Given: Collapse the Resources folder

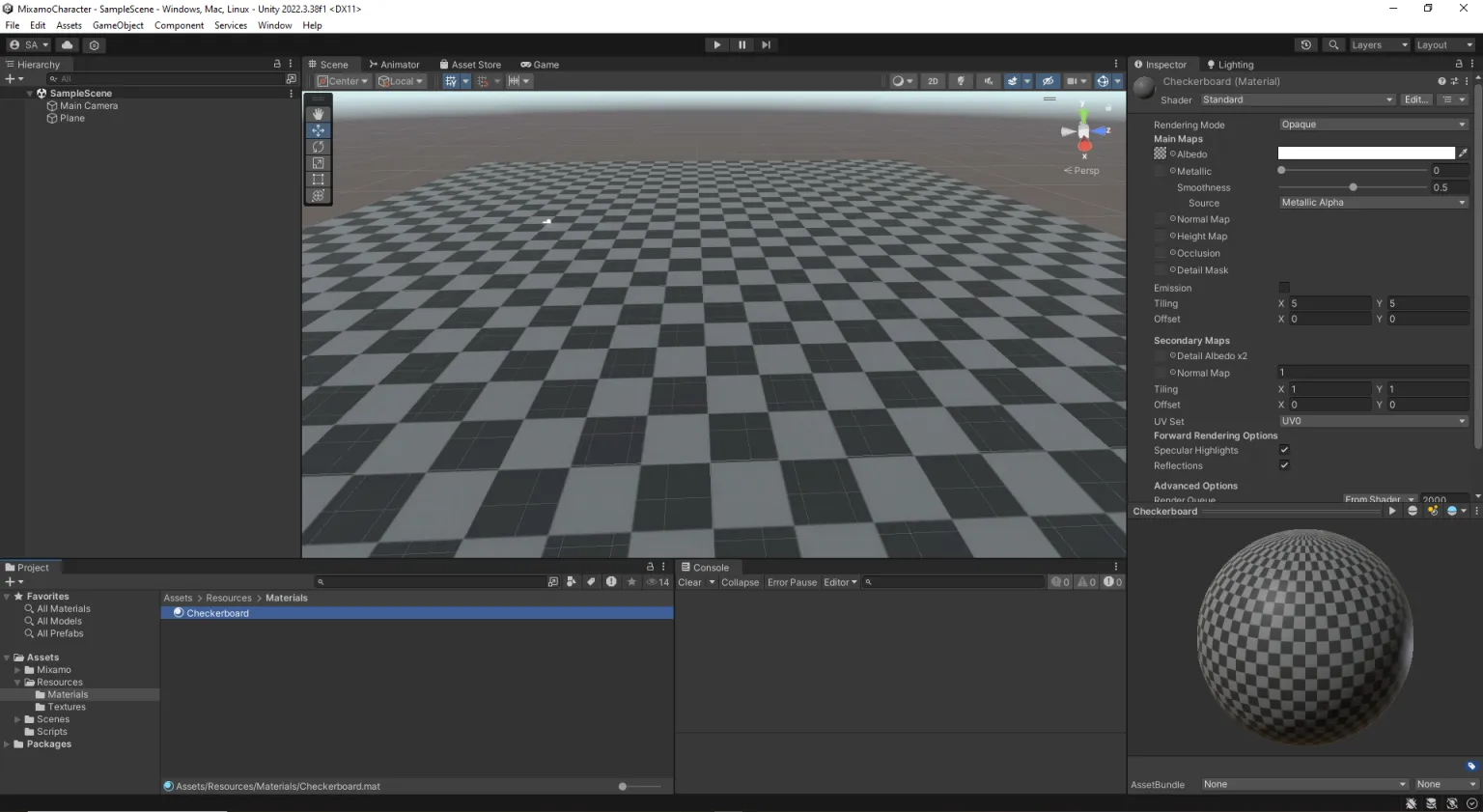Looking at the screenshot, I should point(16,682).
